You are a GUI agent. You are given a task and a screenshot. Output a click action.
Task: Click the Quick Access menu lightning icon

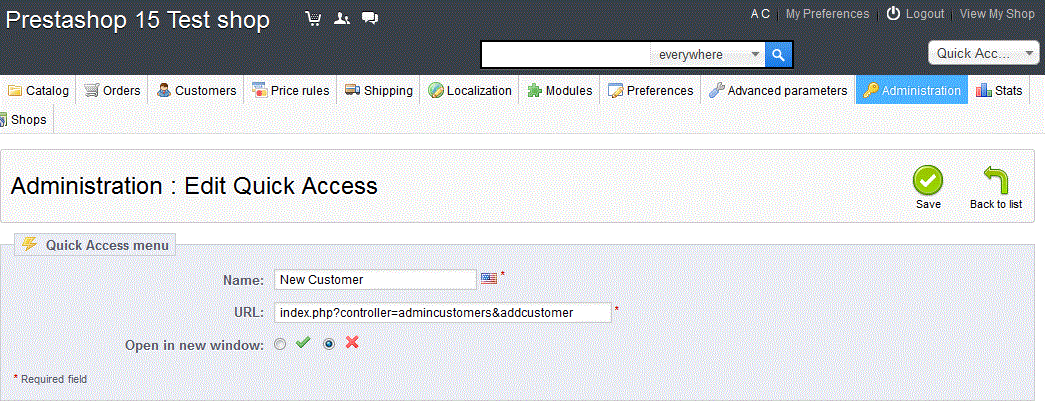point(29,244)
